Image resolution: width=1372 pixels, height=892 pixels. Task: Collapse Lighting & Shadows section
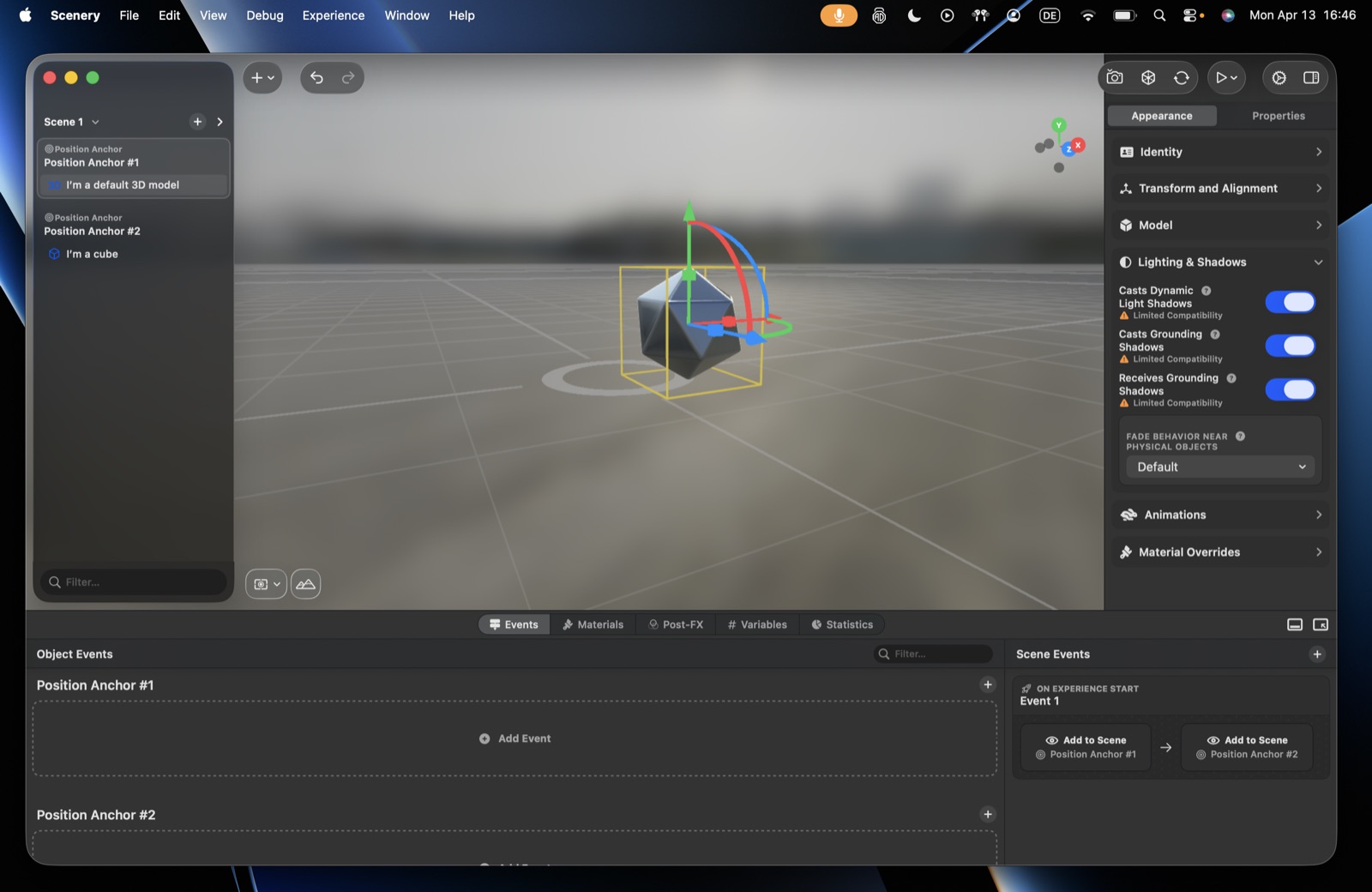[1221, 262]
